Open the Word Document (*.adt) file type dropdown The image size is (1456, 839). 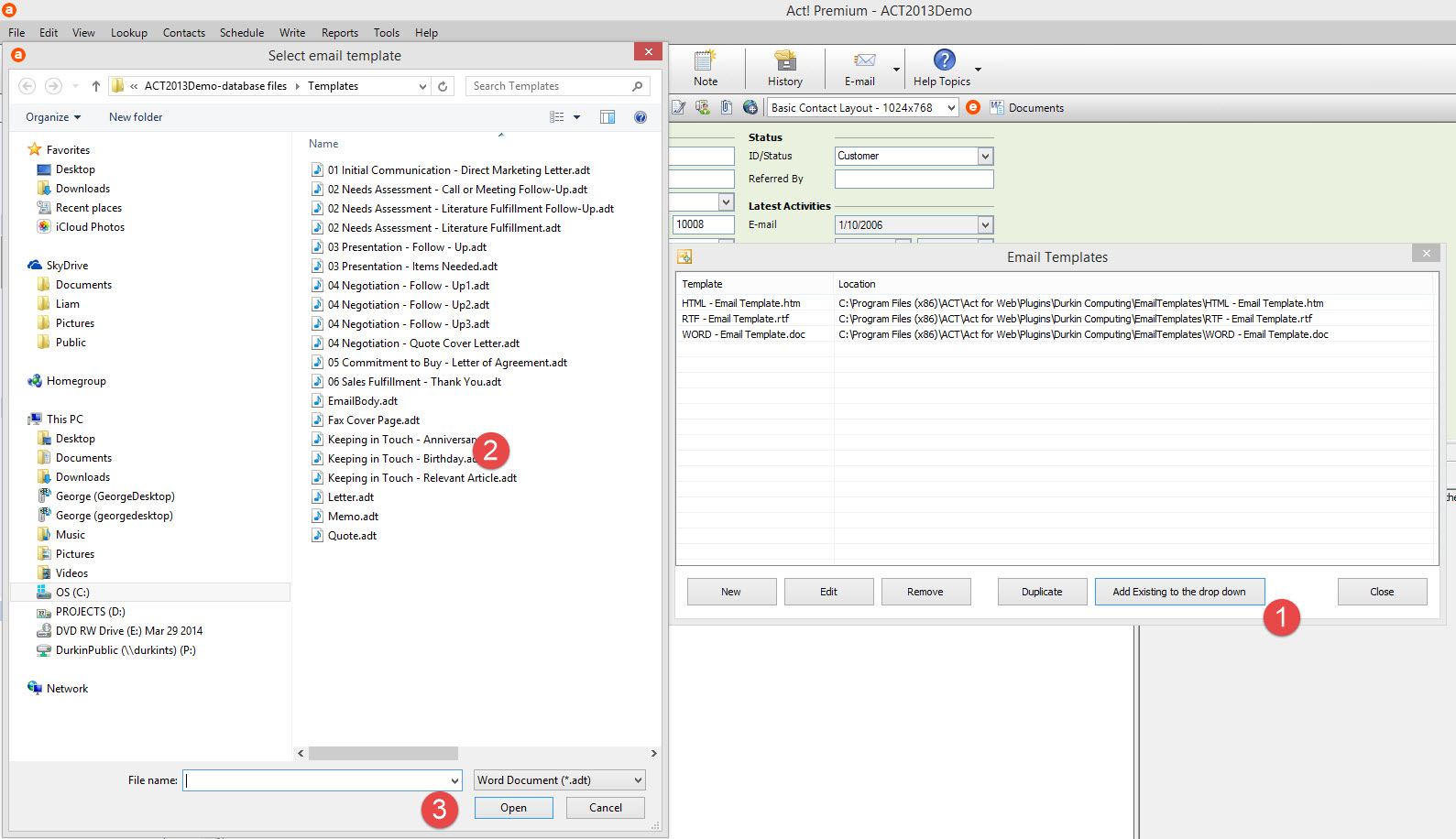point(560,780)
